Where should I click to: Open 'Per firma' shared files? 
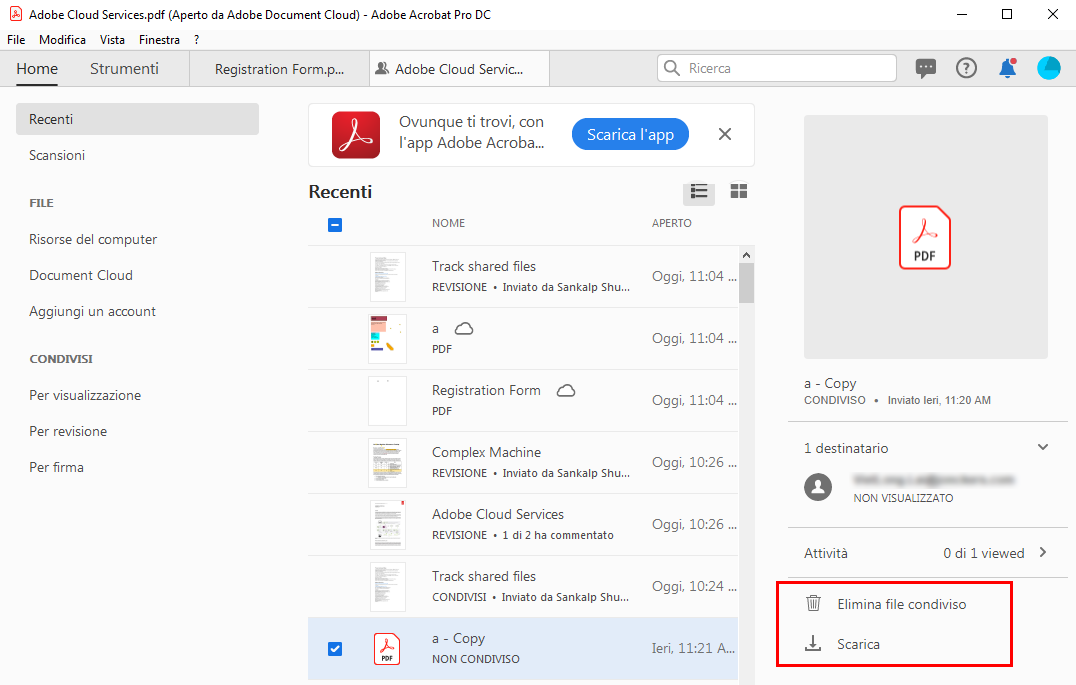point(56,467)
